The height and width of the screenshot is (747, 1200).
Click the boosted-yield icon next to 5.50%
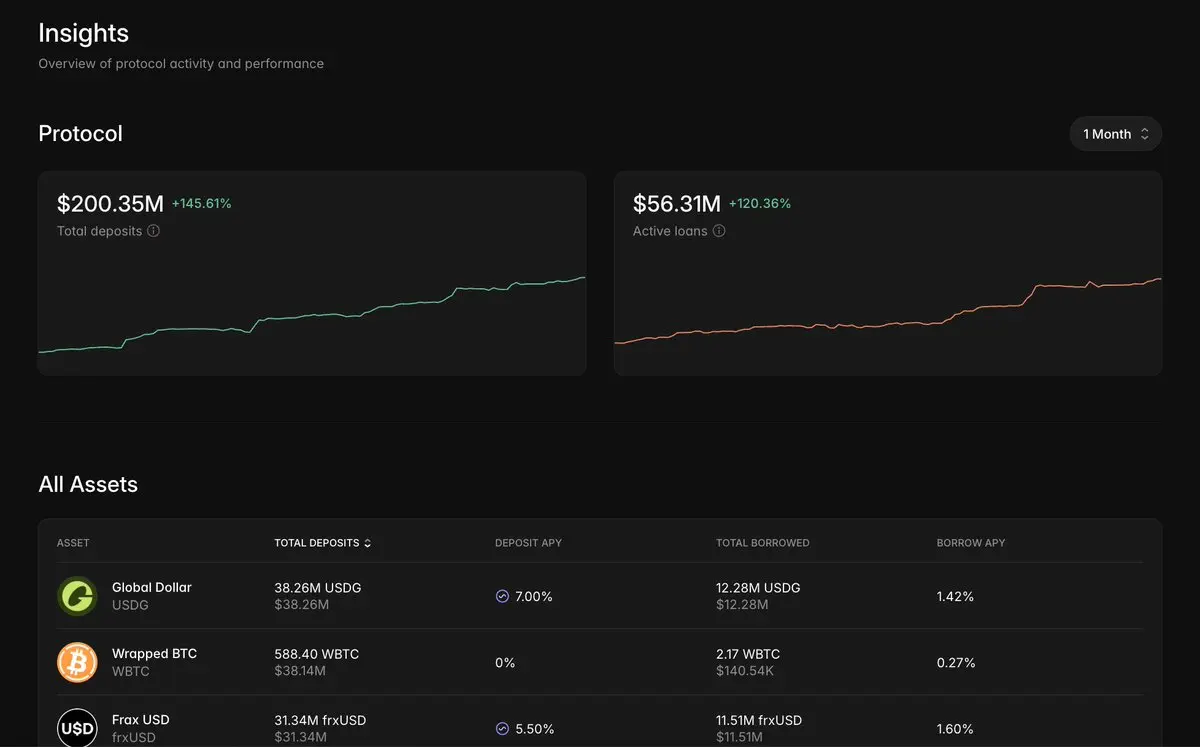pyautogui.click(x=502, y=729)
